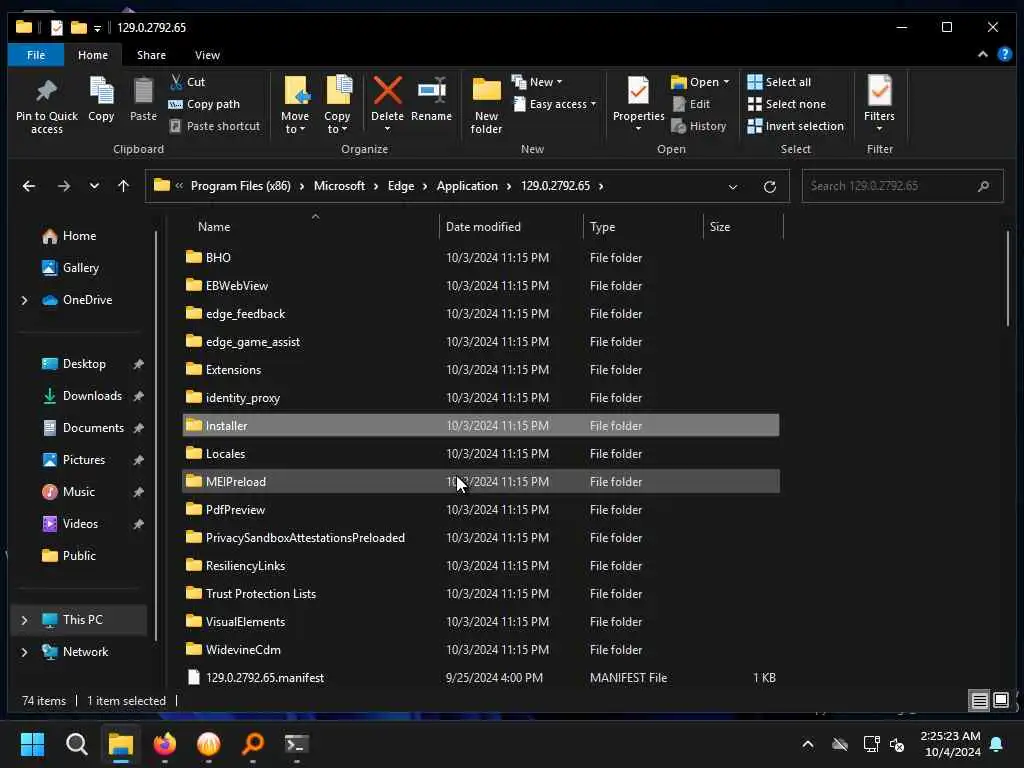Open terminal from taskbar
The image size is (1024, 768).
(296, 744)
